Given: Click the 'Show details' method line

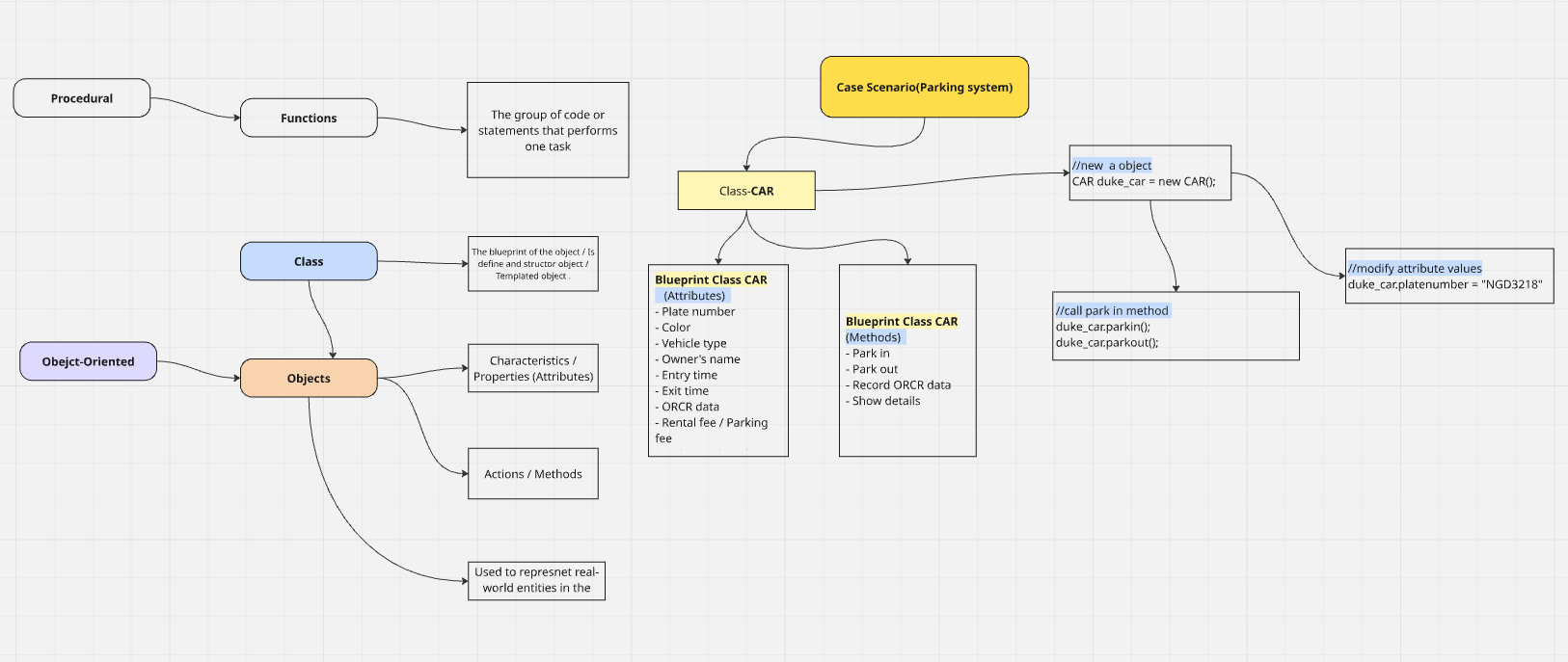Looking at the screenshot, I should coord(883,401).
